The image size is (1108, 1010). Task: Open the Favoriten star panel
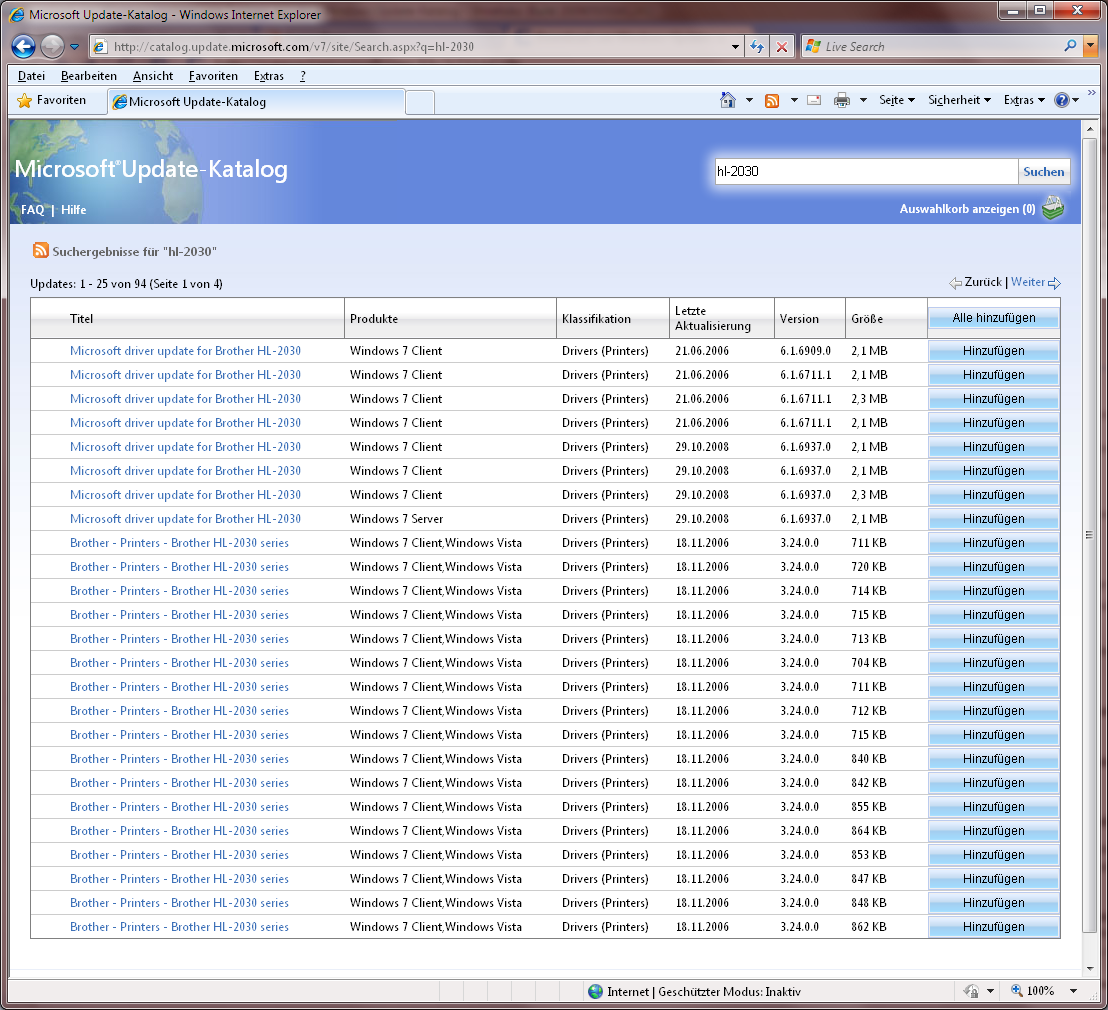51,100
